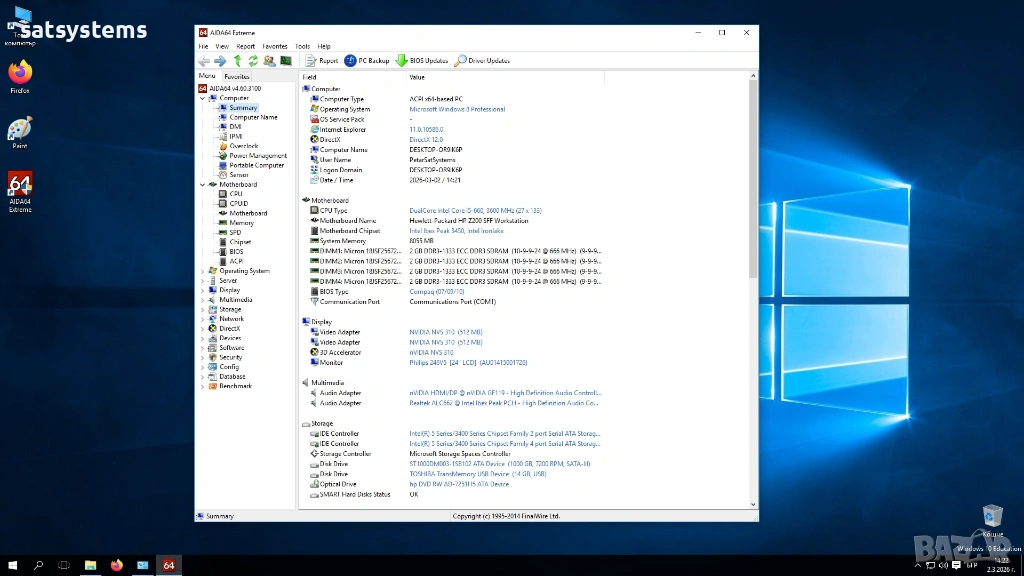Select the Sensor item in the tree
Screen dimensions: 1024x576
coord(239,175)
